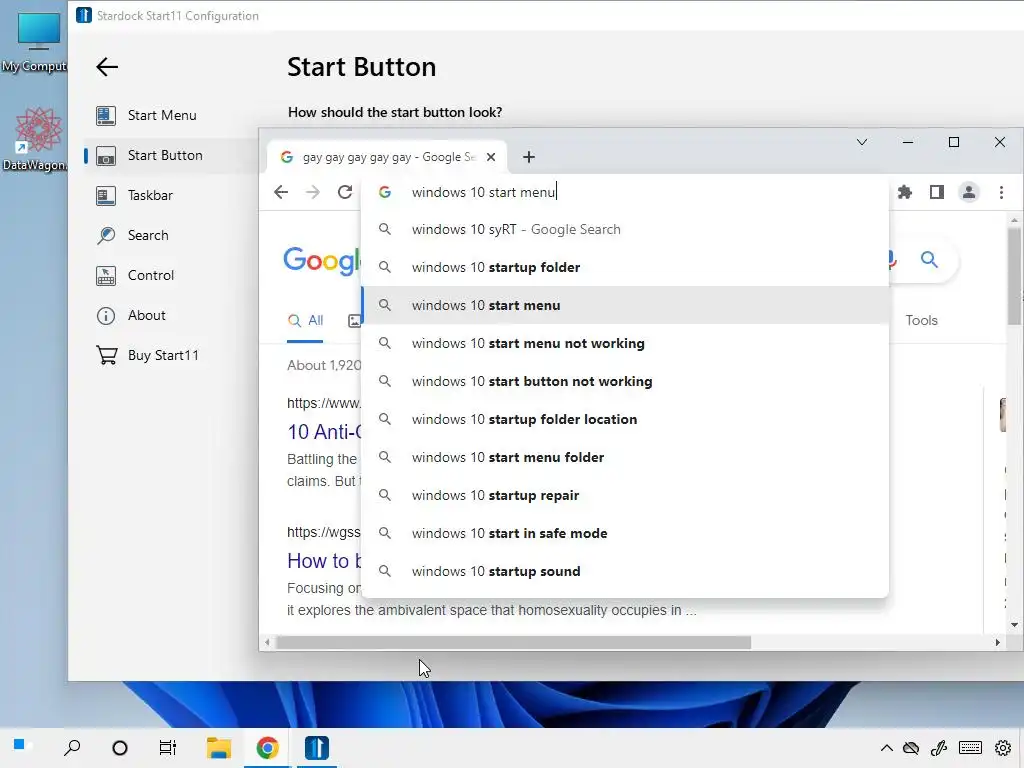Open the taskbar search magnifier
The image size is (1024, 768).
point(72,748)
